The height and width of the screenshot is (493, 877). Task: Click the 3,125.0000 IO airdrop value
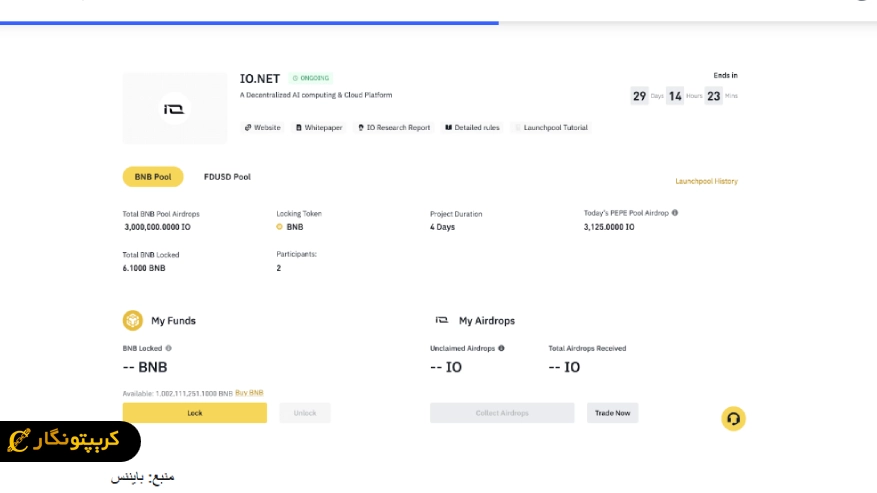coord(609,227)
